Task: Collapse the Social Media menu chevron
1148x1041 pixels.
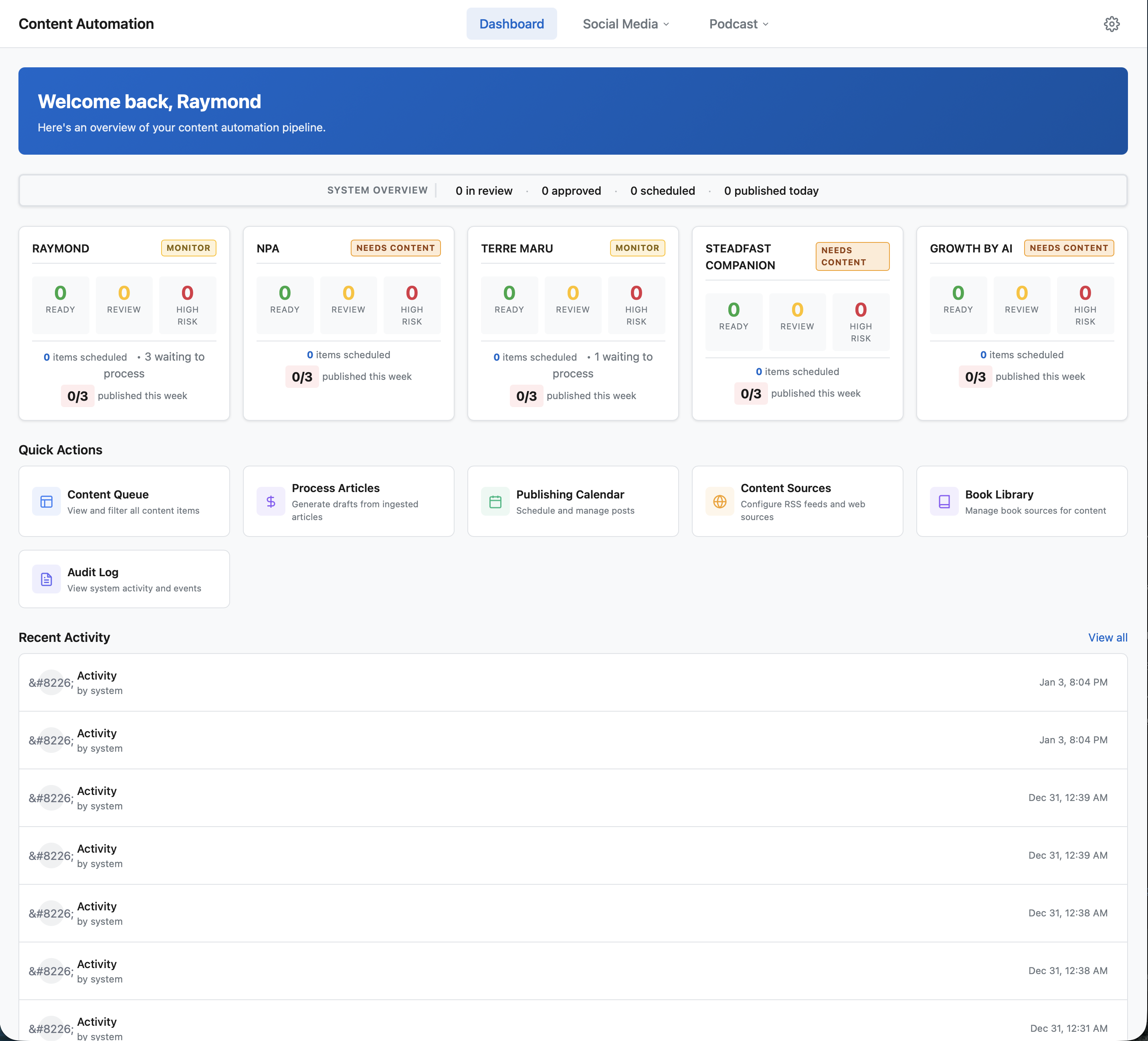Action: click(666, 25)
